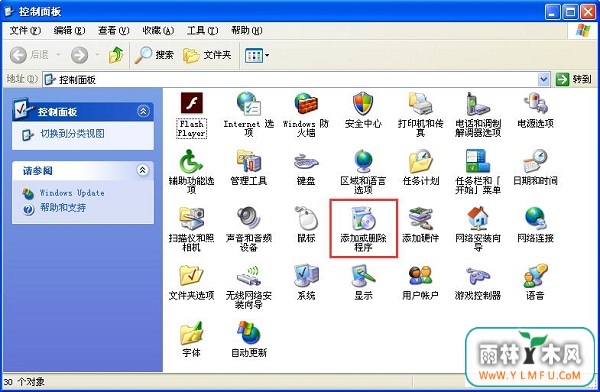Open the 打印机和传真 icon
Viewport: 600px width, 392px height.
click(421, 103)
